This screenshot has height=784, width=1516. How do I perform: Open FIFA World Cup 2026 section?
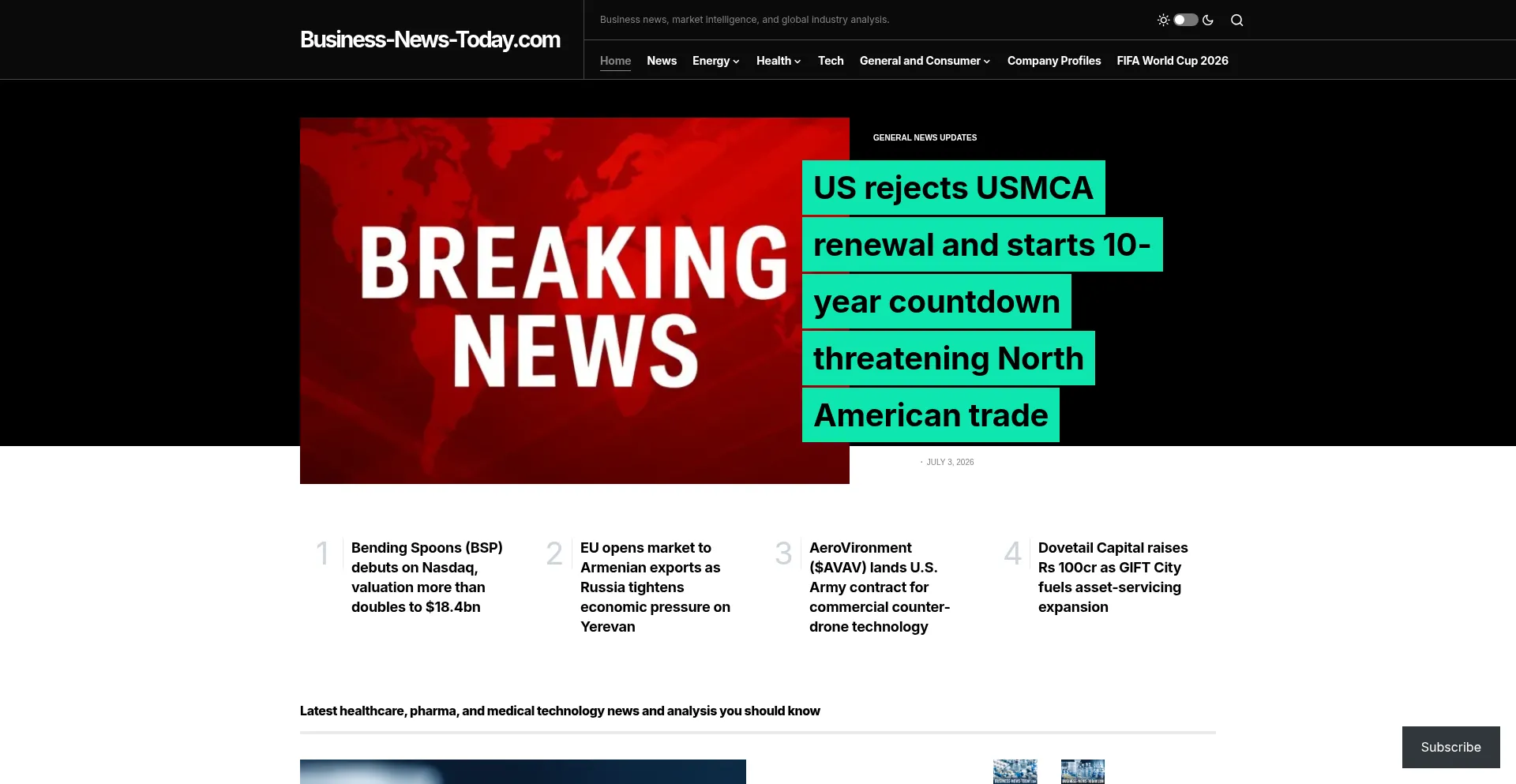(1173, 61)
